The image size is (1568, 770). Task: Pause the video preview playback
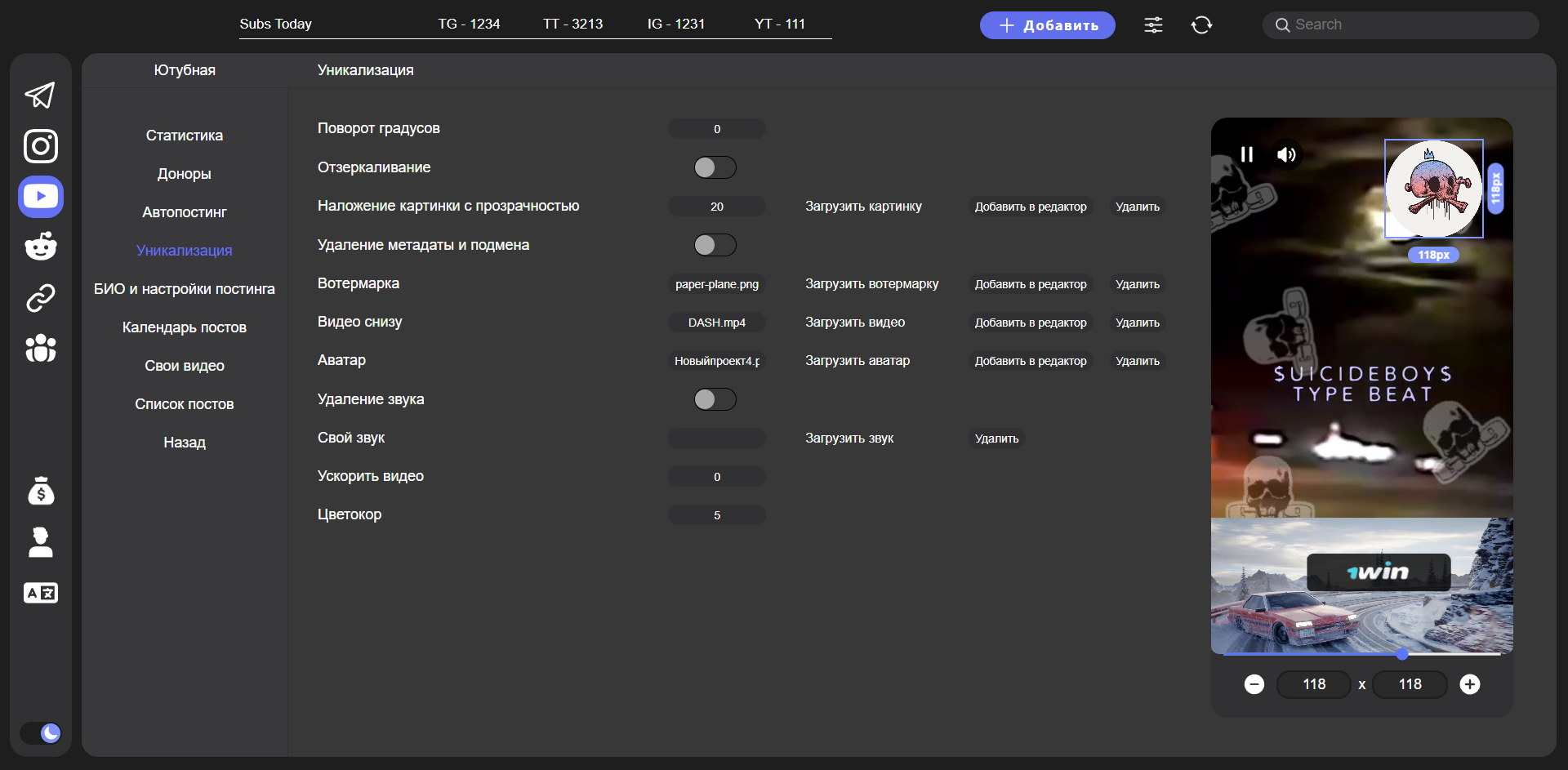coord(1246,154)
